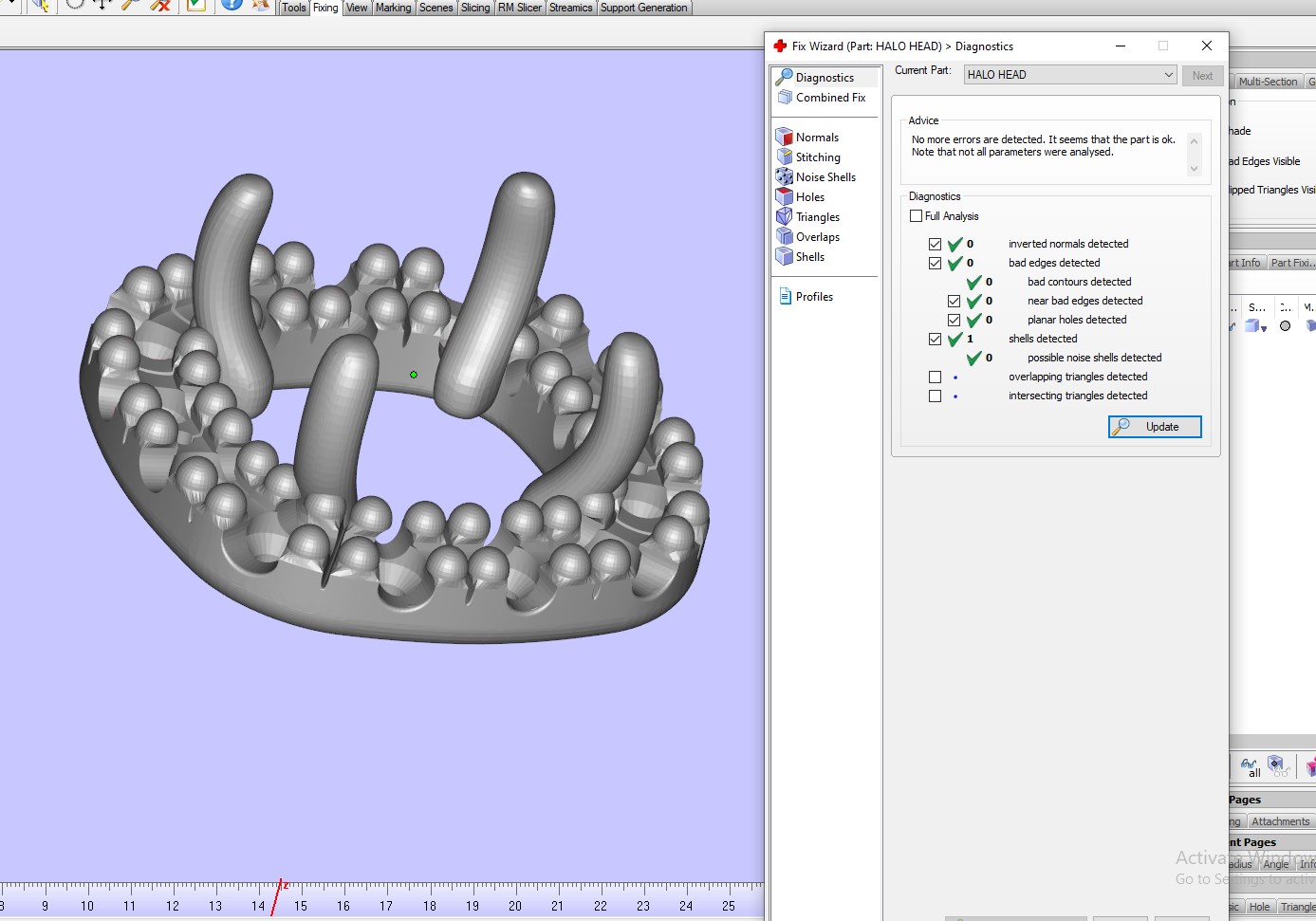Open the Attachments tab
The image size is (1316, 921).
coord(1279,821)
